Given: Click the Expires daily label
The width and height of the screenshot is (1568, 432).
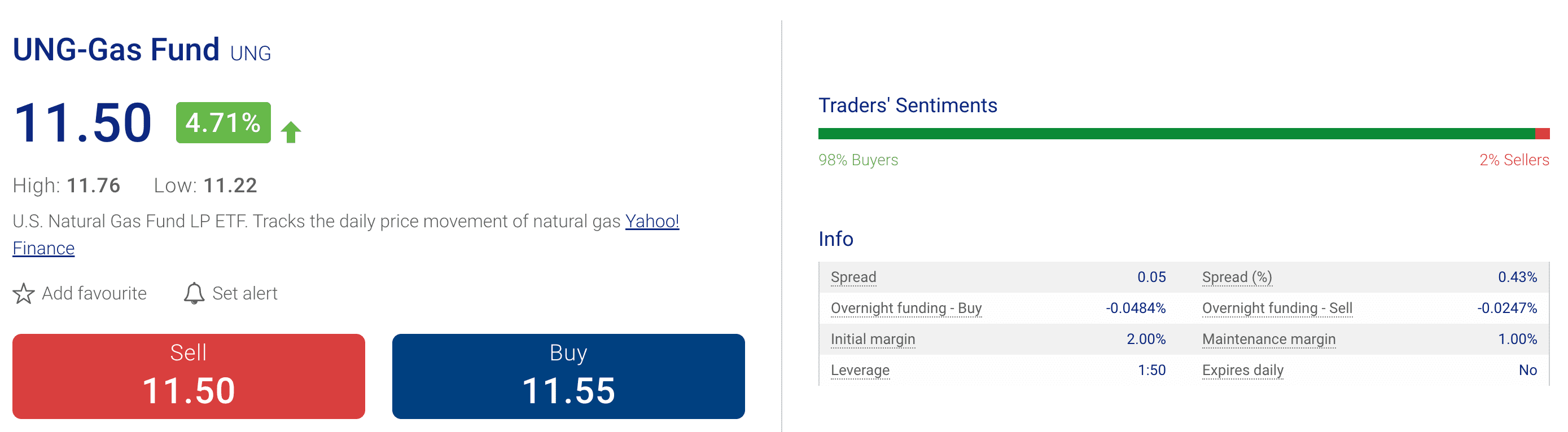Looking at the screenshot, I should (1242, 370).
